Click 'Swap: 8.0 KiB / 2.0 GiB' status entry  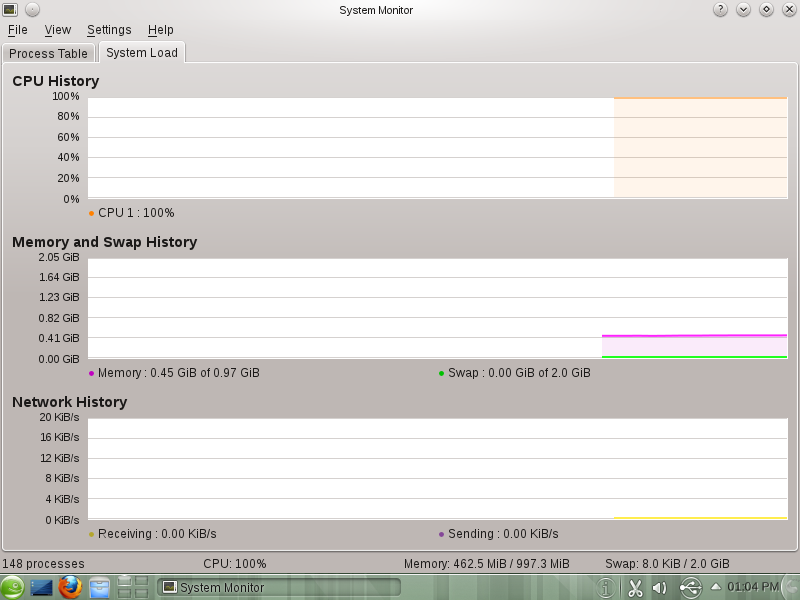[667, 564]
